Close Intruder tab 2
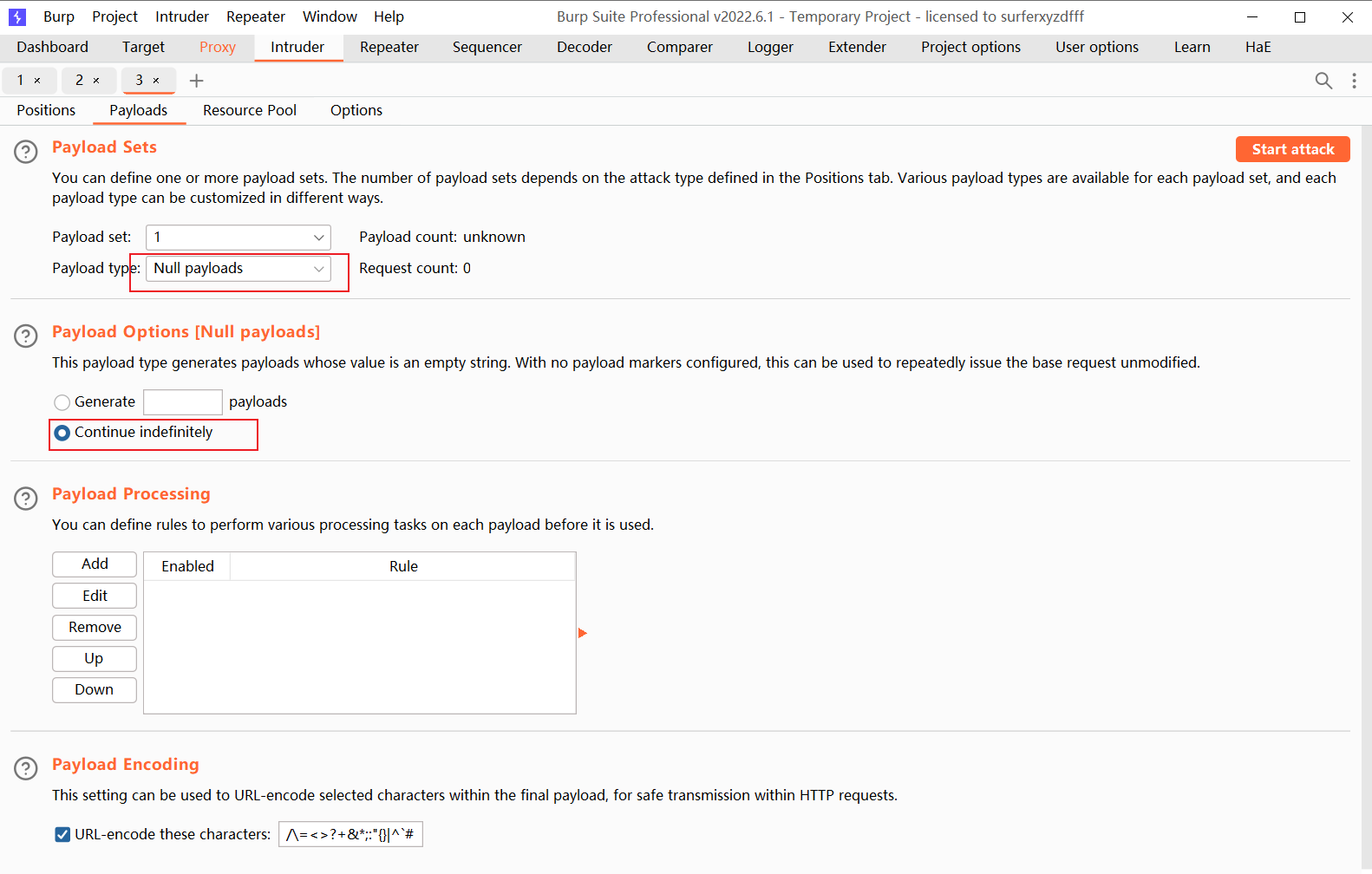The width and height of the screenshot is (1372, 874). point(96,81)
